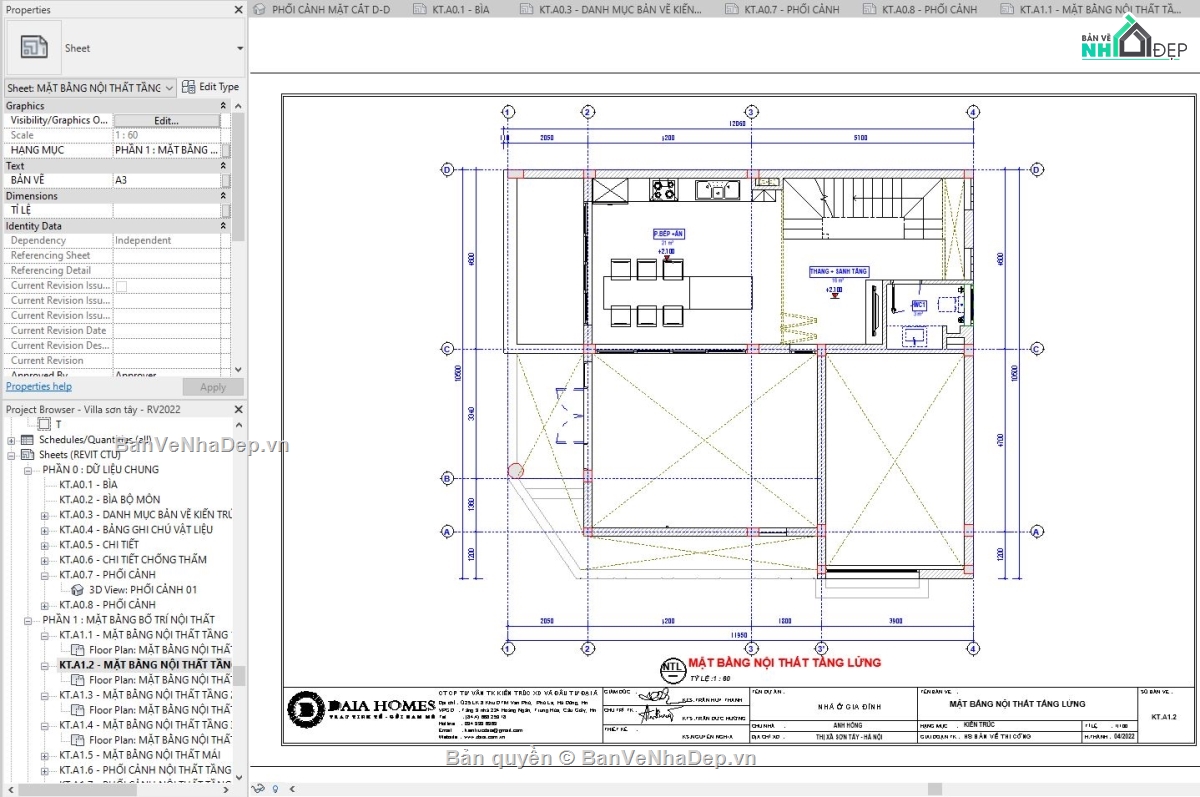
Task: Click the Project Browser horizontal scrollbar
Action: [121, 790]
